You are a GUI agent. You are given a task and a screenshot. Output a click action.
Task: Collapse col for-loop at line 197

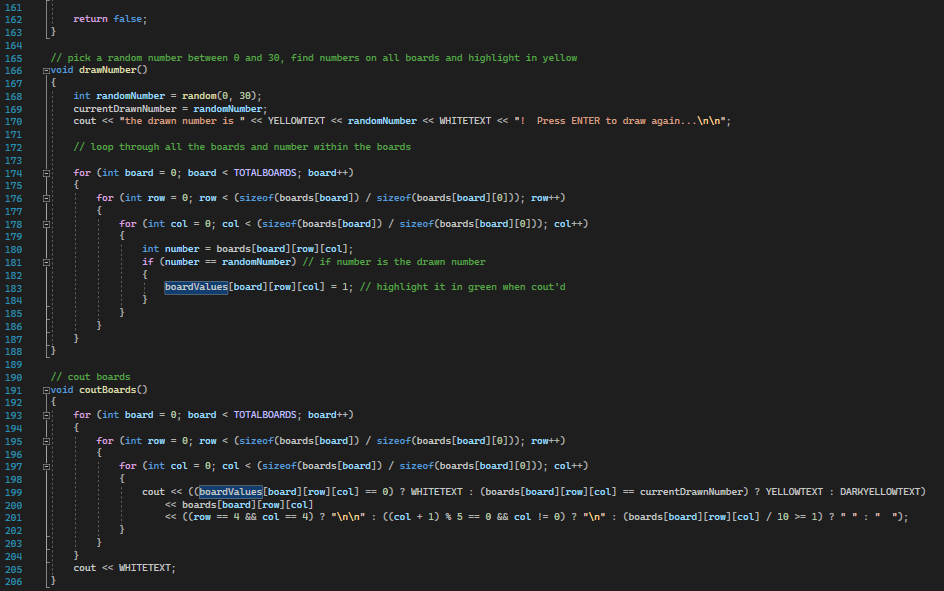point(47,466)
